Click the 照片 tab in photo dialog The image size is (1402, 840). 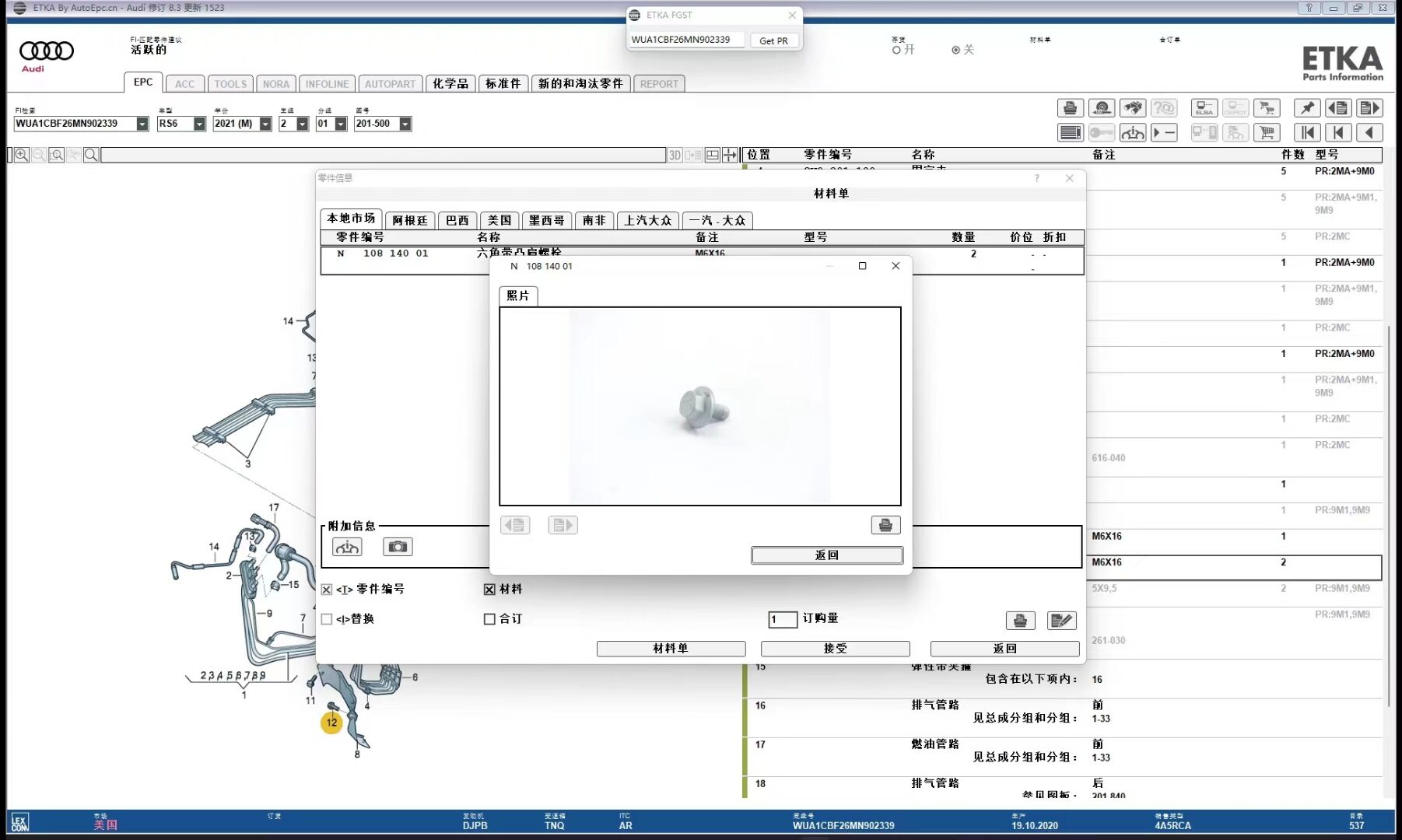(518, 296)
